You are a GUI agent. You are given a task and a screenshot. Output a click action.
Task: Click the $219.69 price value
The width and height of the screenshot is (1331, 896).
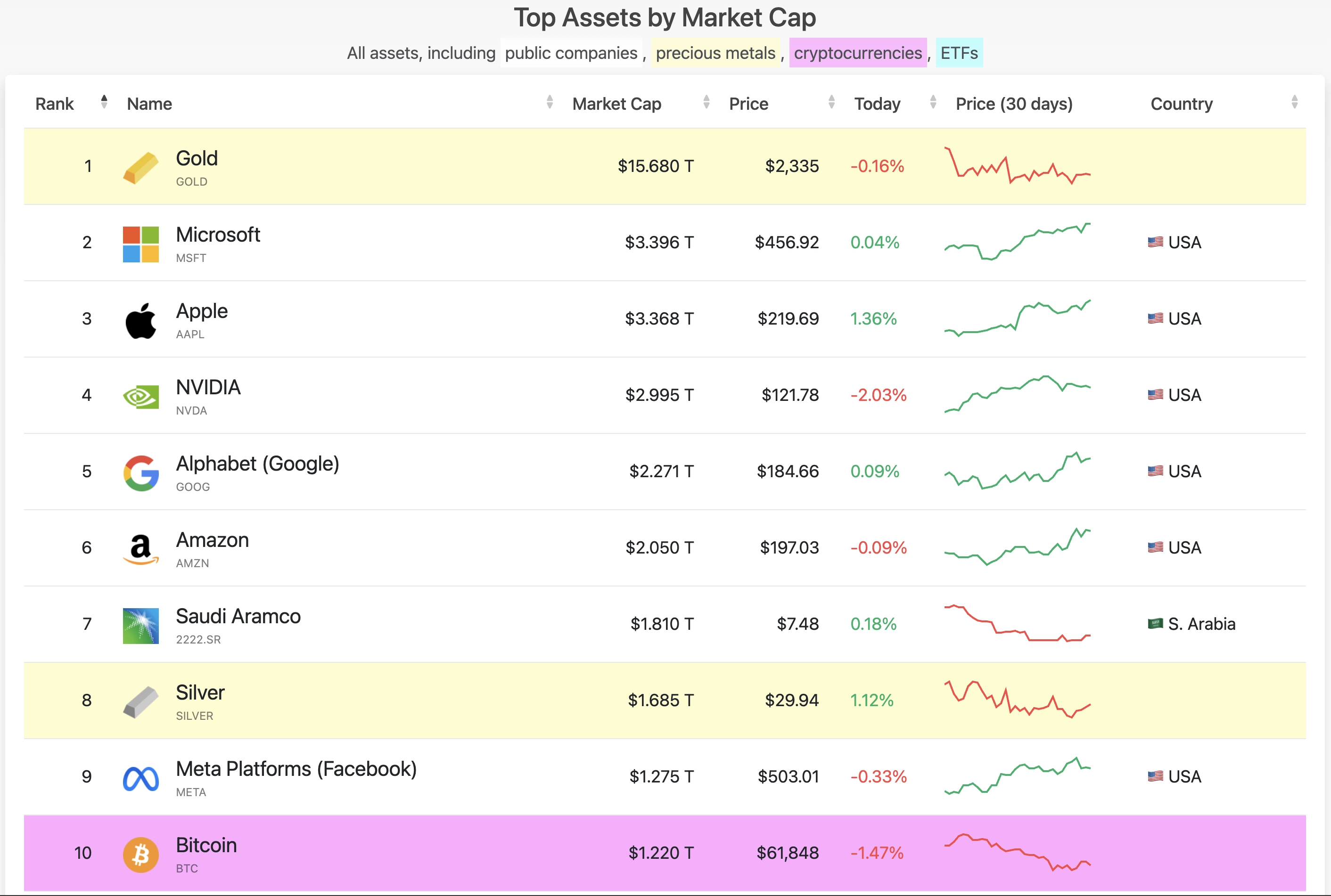pos(788,319)
